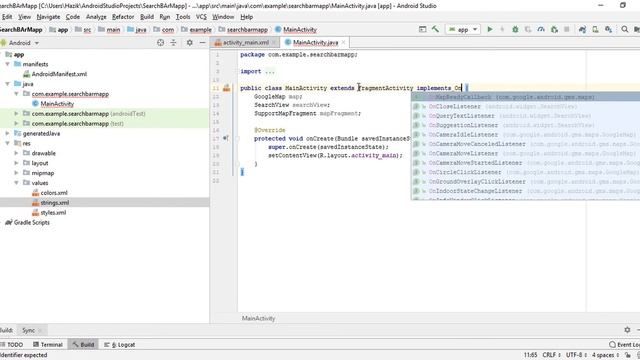Click the warning bulb gutter icon on line 11

tap(227, 88)
